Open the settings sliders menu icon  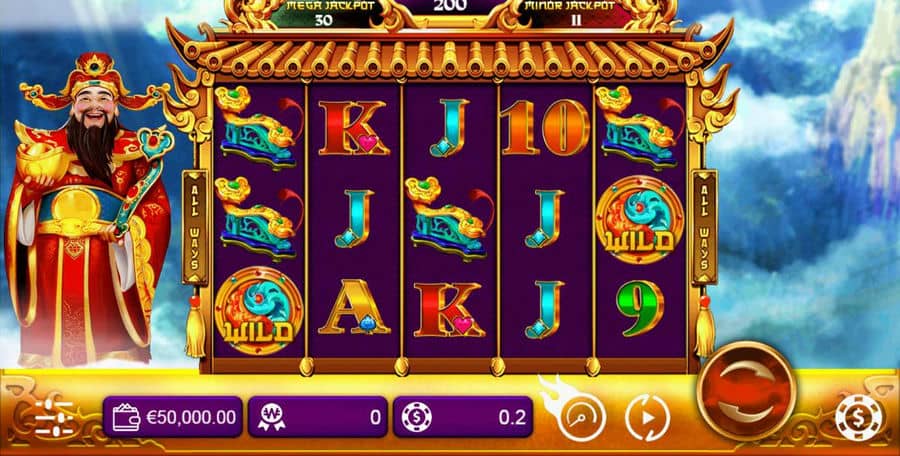pos(54,418)
